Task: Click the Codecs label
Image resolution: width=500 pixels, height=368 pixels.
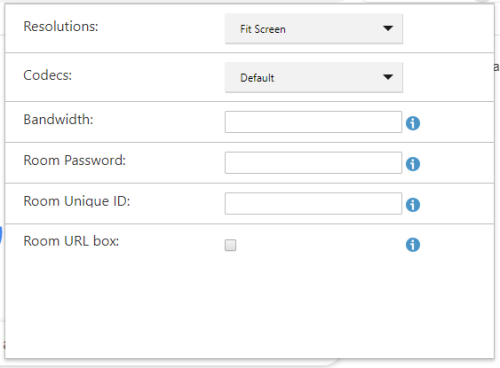Action: (48, 75)
